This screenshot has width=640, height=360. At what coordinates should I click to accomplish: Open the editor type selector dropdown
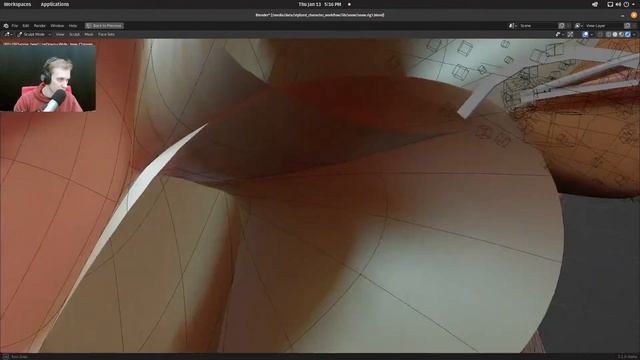pos(8,34)
